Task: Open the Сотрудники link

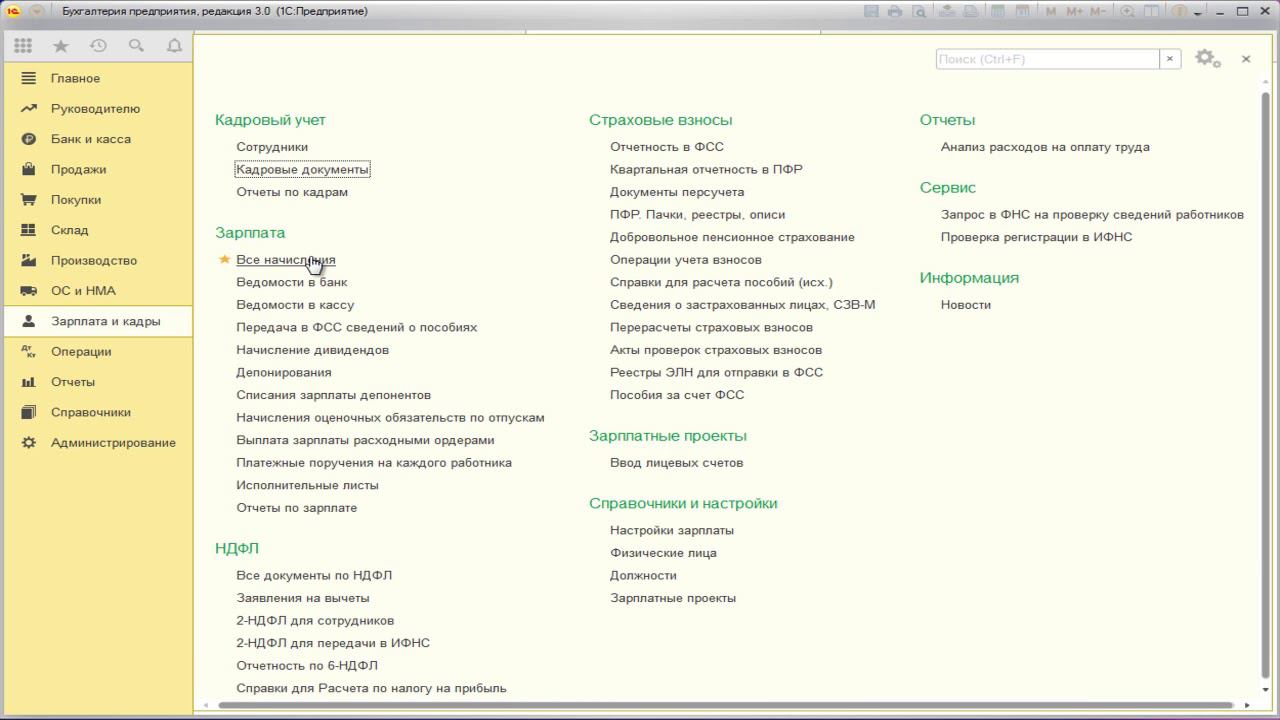Action: click(x=272, y=147)
